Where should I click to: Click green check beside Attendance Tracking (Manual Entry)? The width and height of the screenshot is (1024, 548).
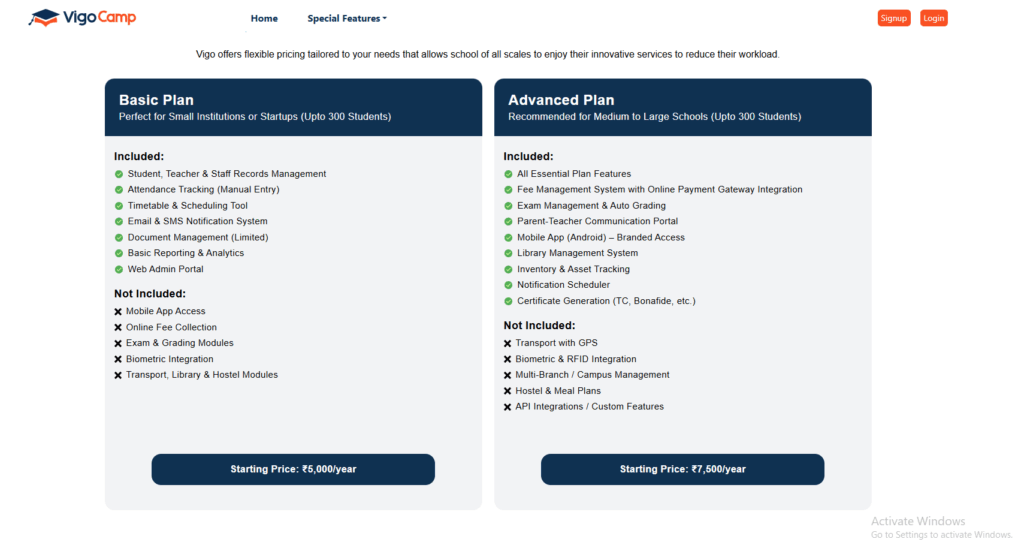point(119,190)
